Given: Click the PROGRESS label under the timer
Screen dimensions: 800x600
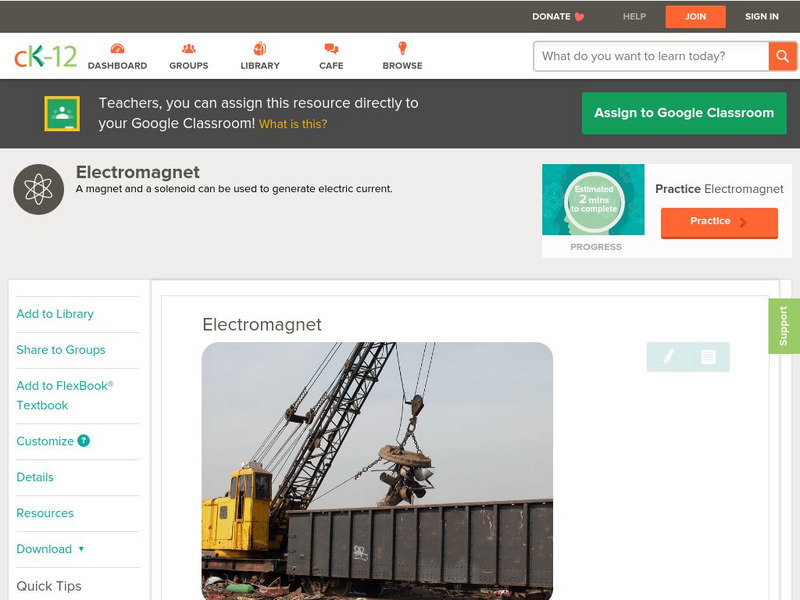Looking at the screenshot, I should click(x=596, y=247).
